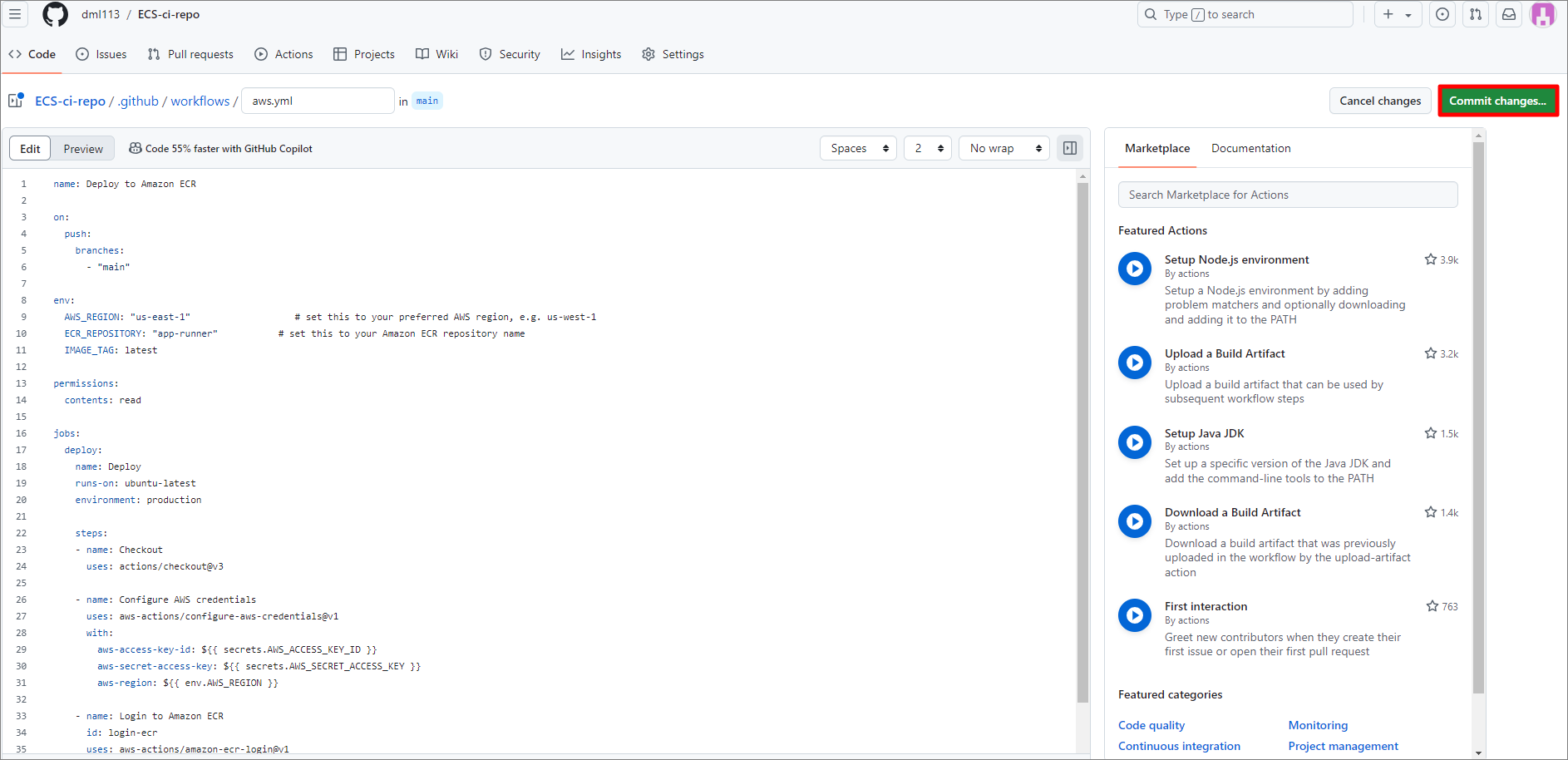Open the dml113 user link
1568x760 pixels.
(x=101, y=14)
